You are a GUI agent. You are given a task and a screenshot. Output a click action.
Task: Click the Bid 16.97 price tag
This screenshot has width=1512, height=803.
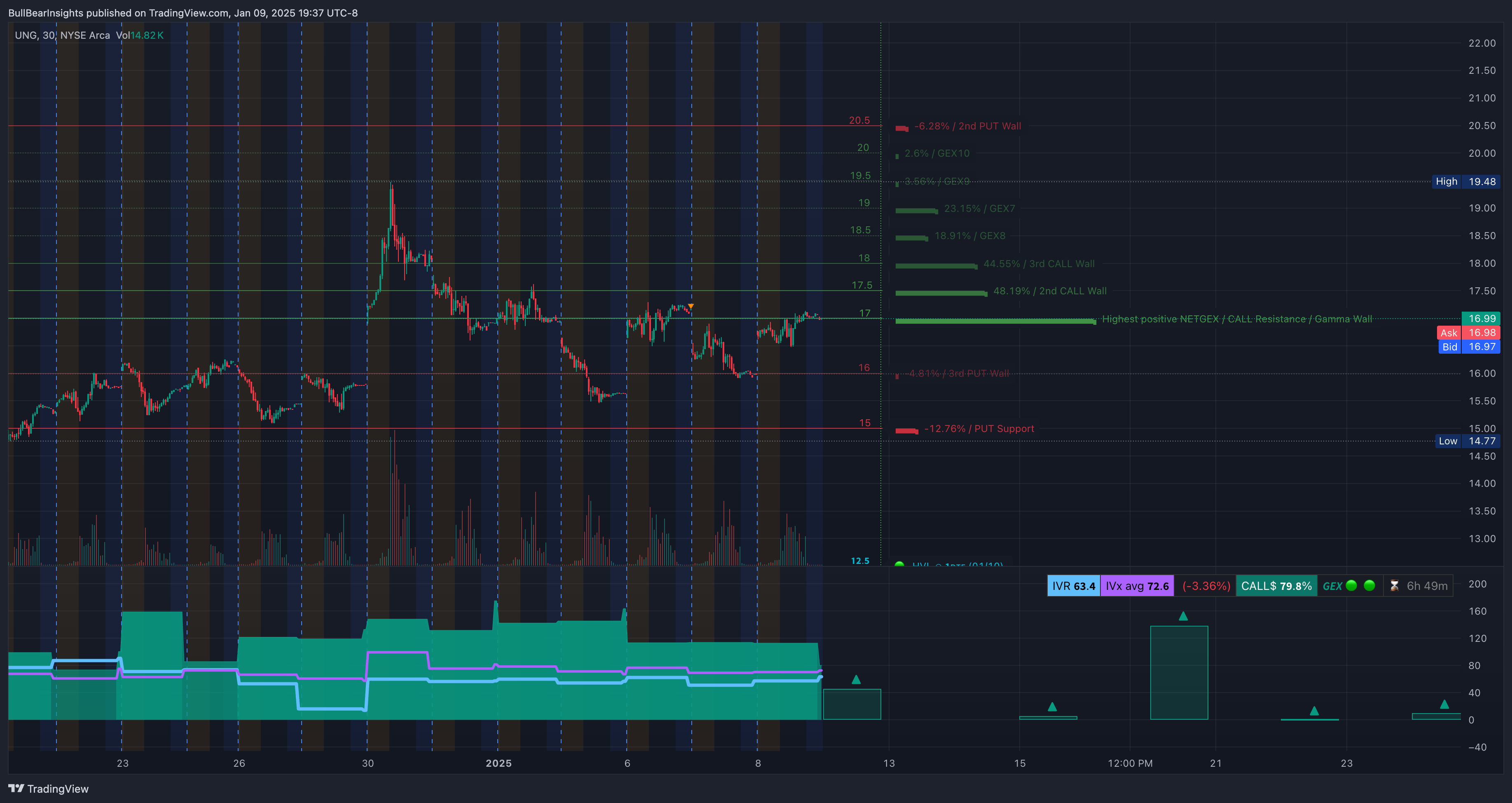[x=1469, y=347]
